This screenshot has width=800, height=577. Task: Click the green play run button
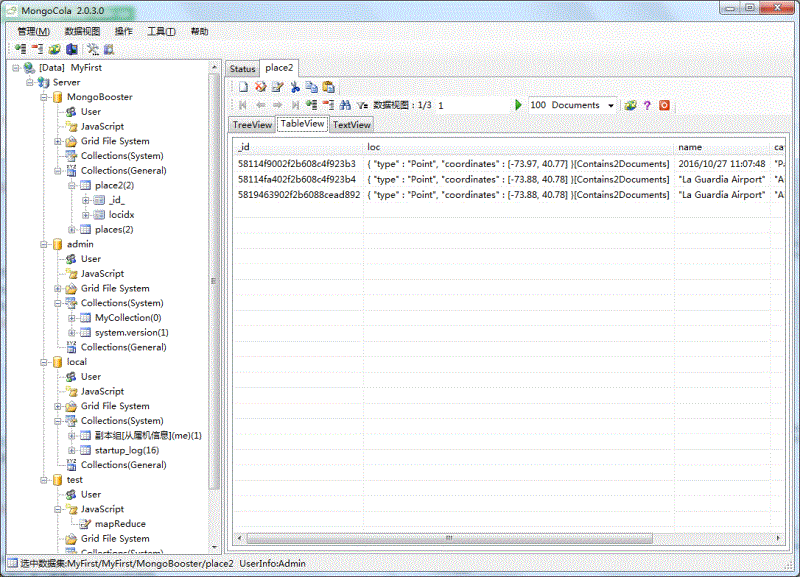(x=518, y=105)
